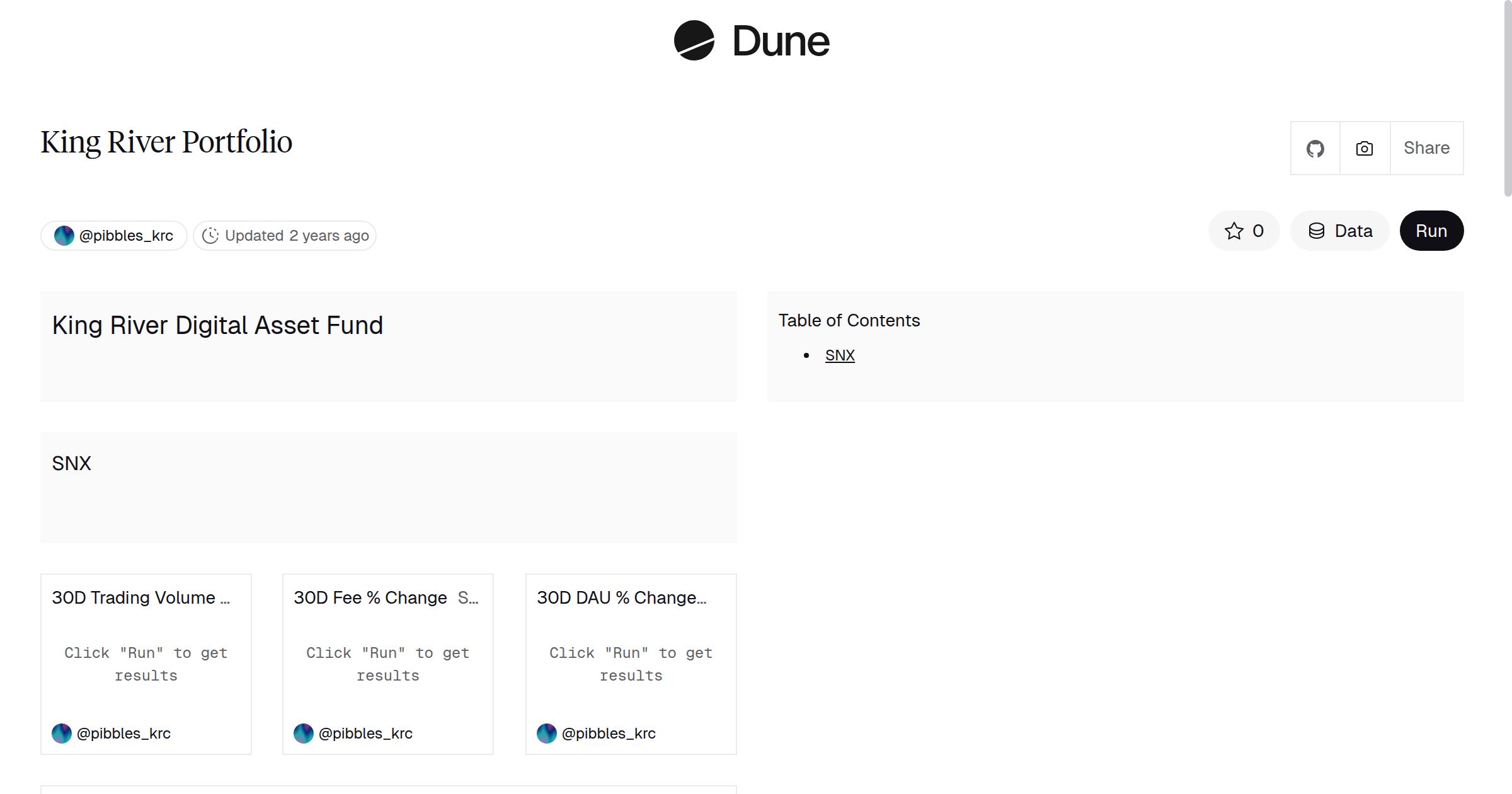Click the avatar in 30D Fee card

(304, 734)
